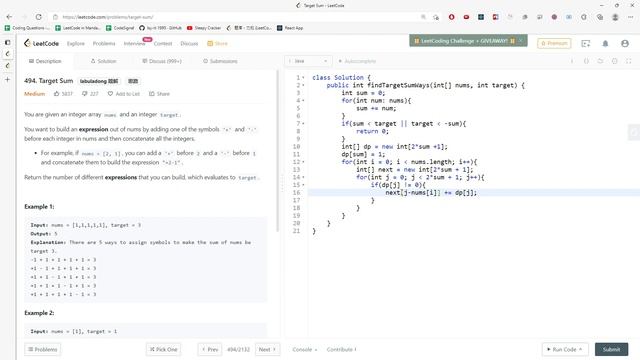Click the red Opera-style extension icon in toolbar
The width and height of the screenshot is (640, 360).
(451, 17)
